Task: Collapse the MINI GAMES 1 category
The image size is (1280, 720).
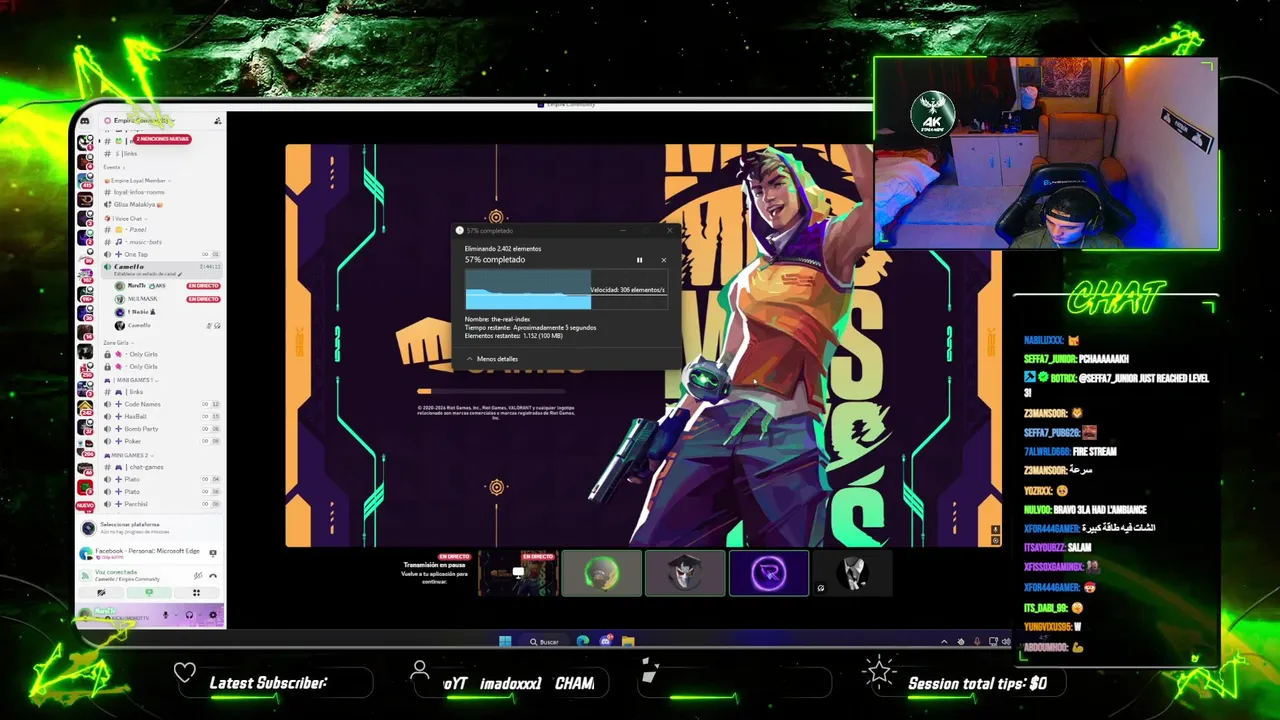Action: pos(129,380)
